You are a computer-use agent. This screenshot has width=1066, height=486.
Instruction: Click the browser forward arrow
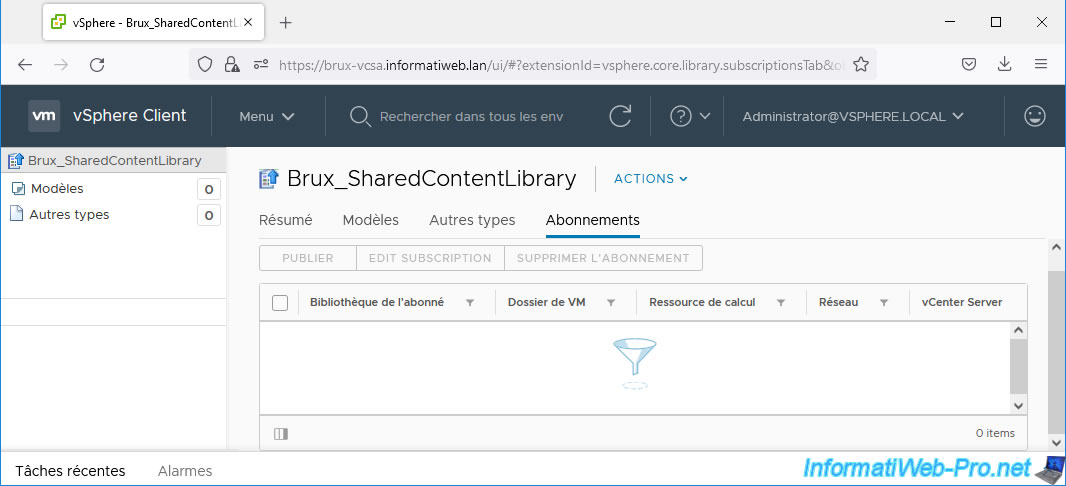pos(61,65)
